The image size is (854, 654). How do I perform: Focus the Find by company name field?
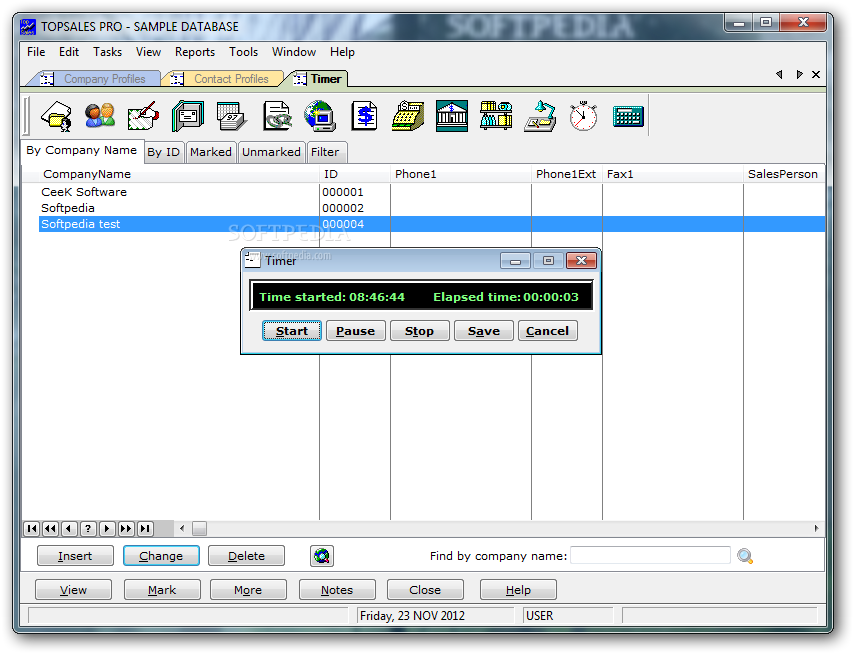650,555
